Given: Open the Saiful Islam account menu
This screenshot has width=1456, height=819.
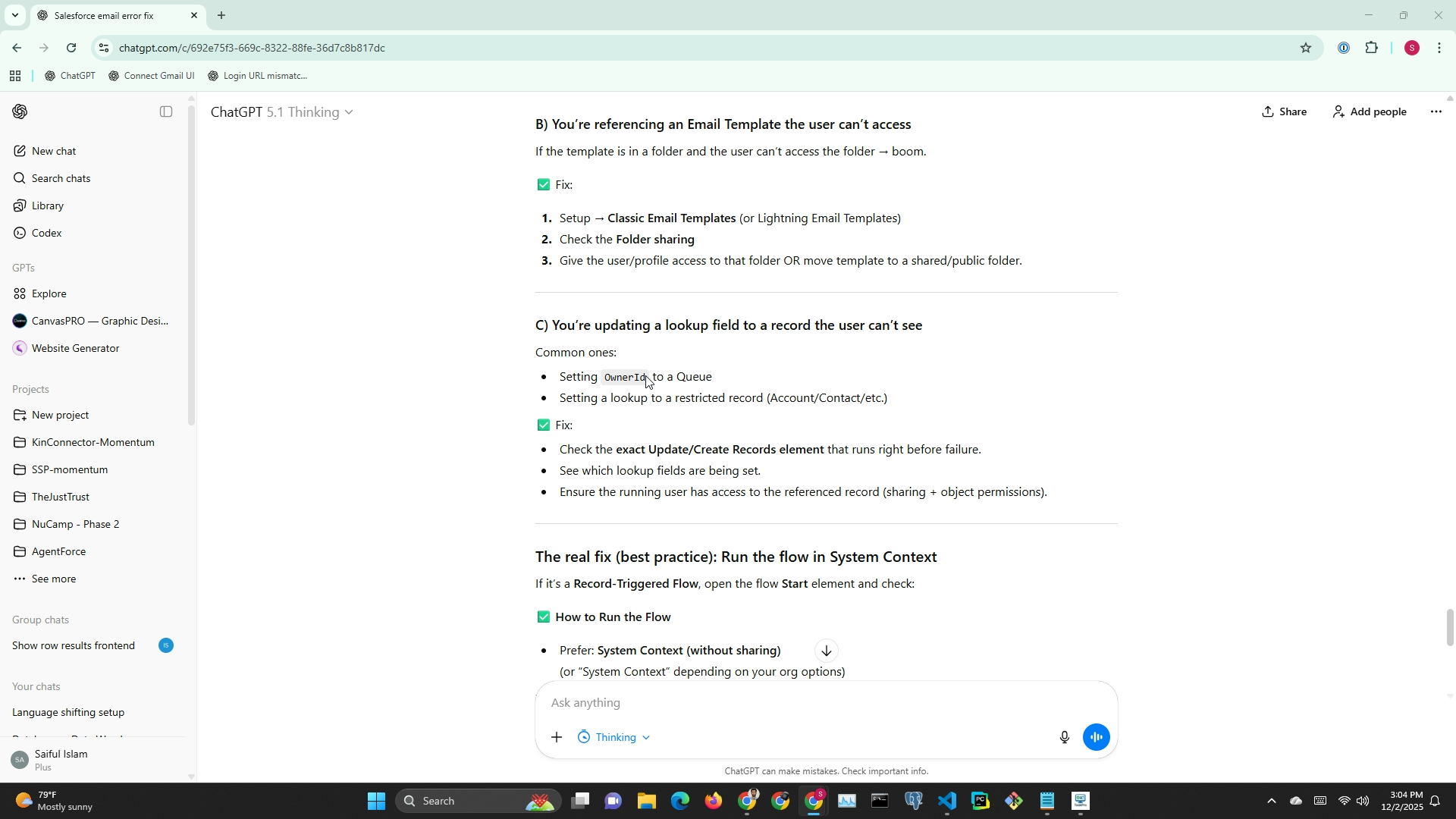Looking at the screenshot, I should [61, 760].
